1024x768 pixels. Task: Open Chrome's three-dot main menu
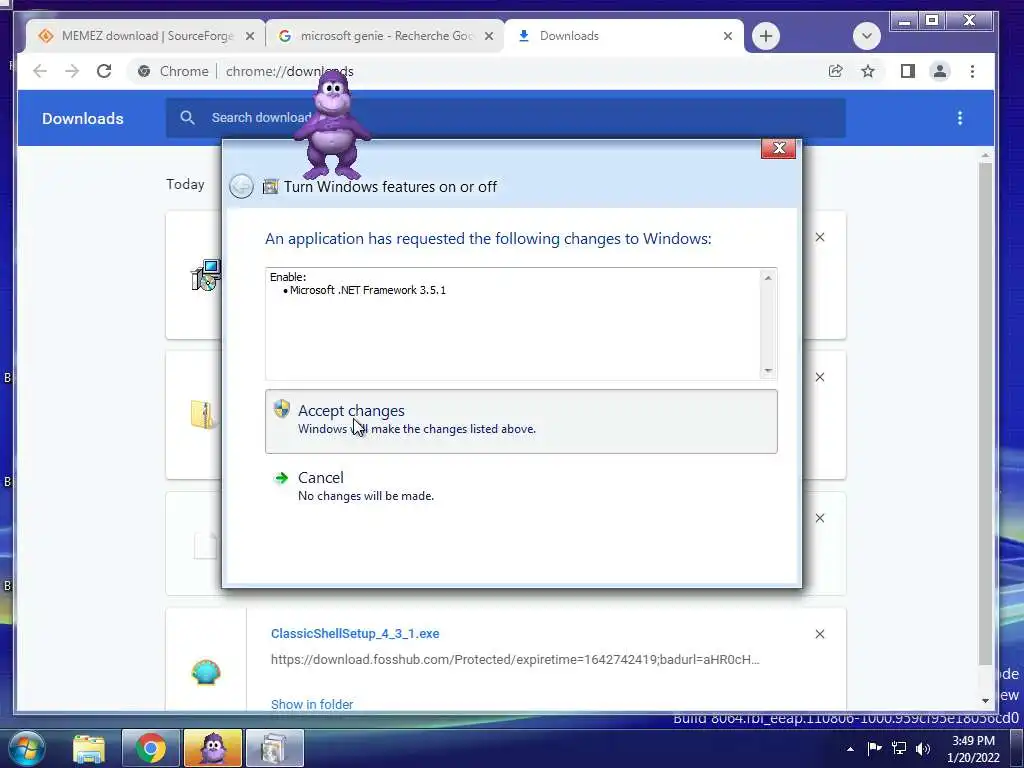972,71
